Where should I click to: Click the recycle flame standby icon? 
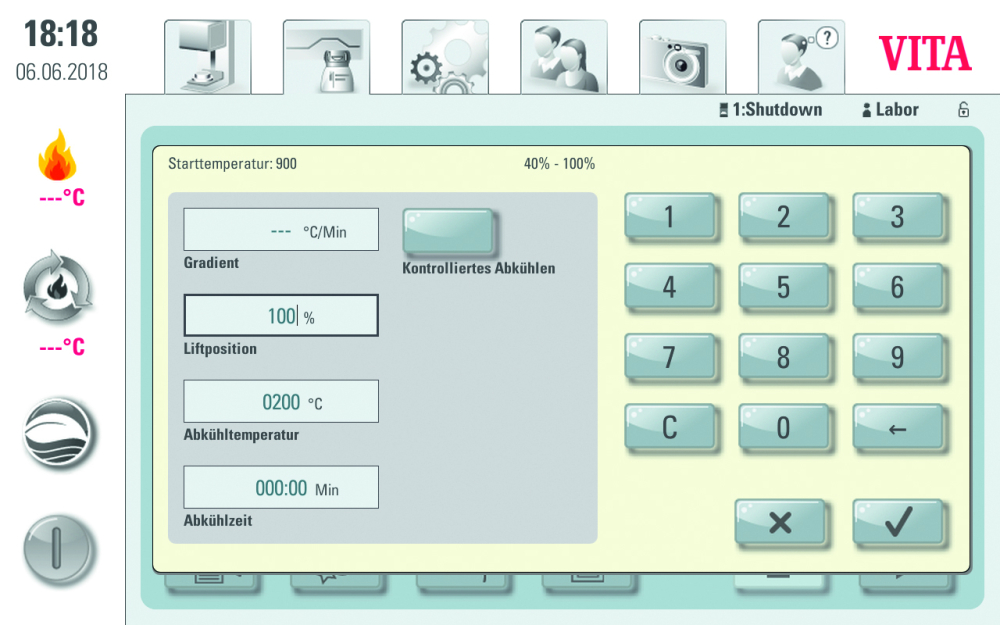pyautogui.click(x=58, y=290)
